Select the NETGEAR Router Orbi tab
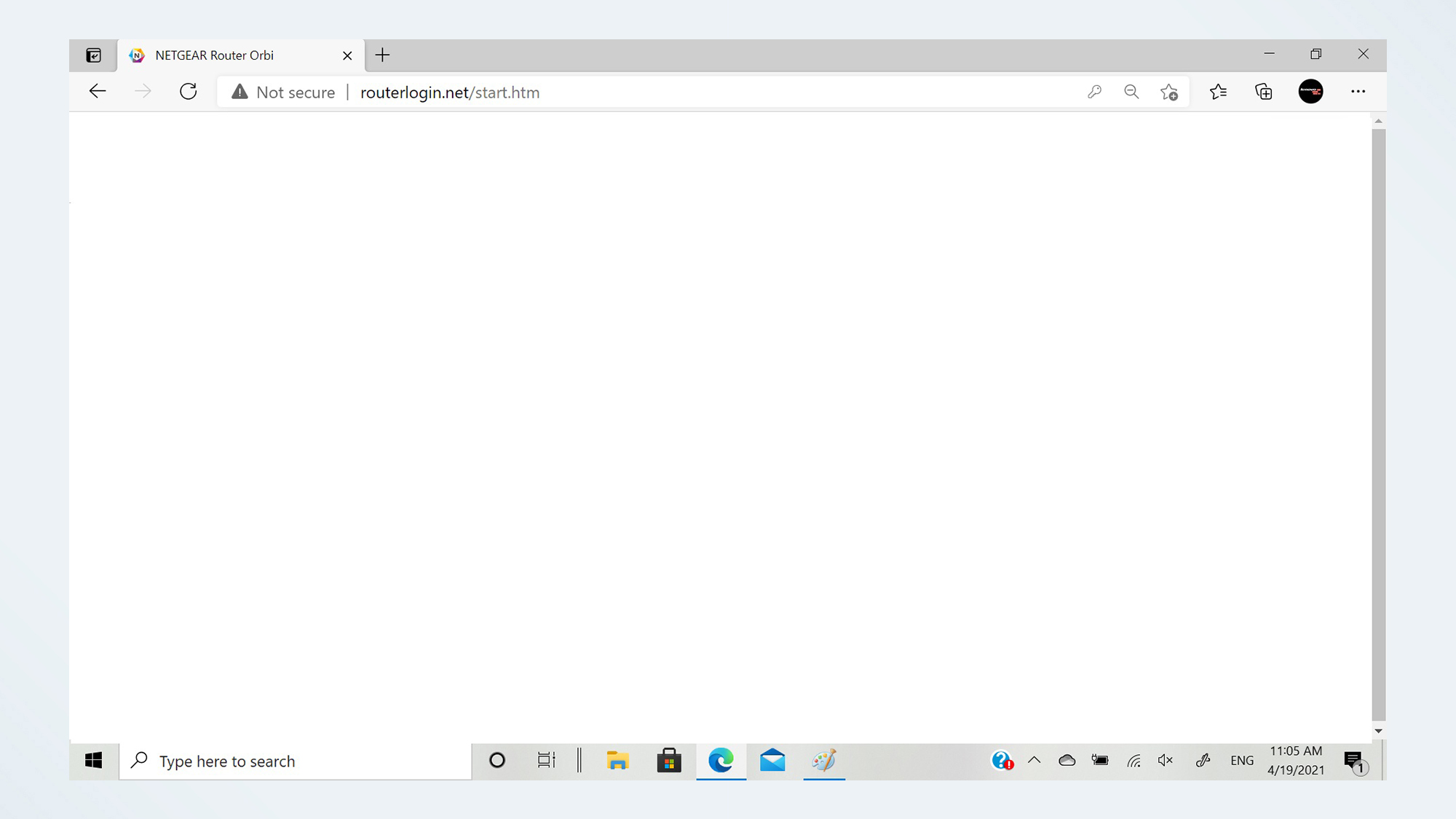The height and width of the screenshot is (819, 1456). pyautogui.click(x=241, y=55)
